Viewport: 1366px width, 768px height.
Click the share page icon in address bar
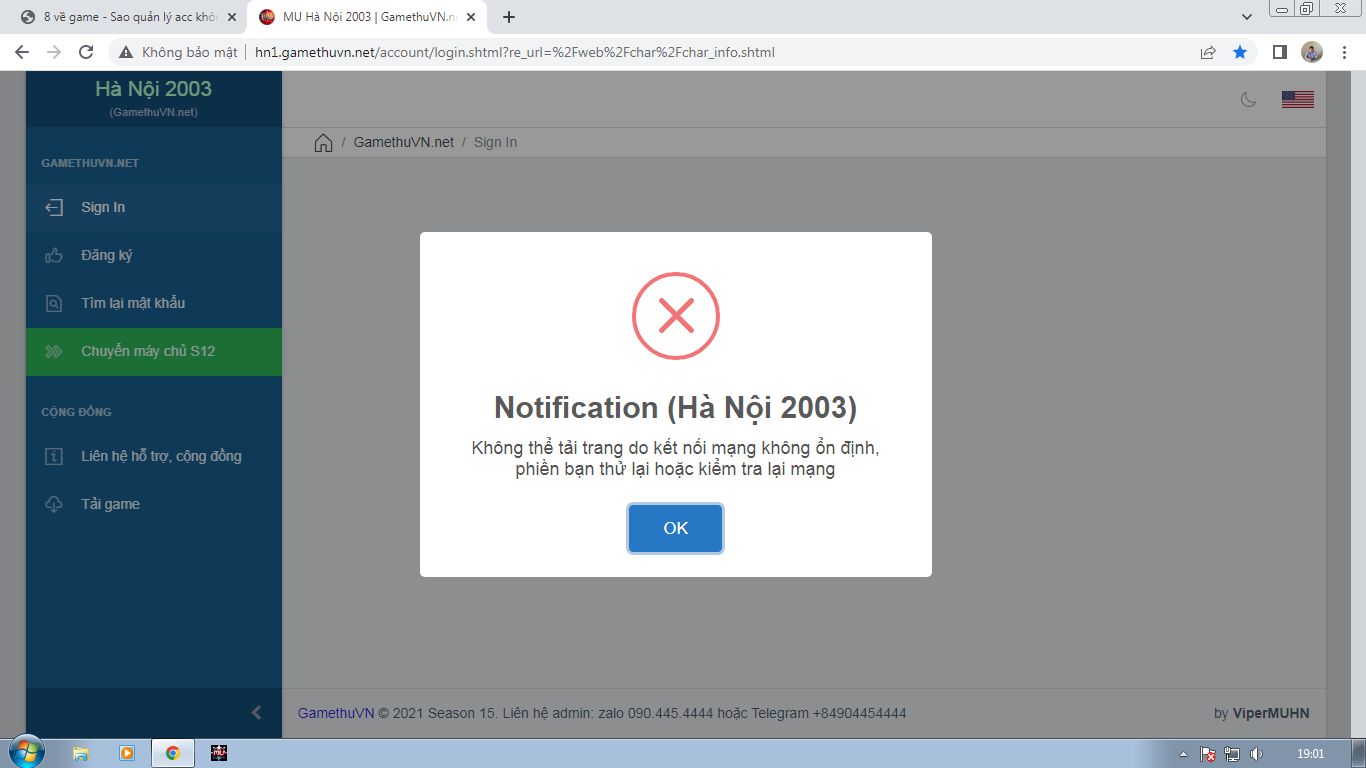[1208, 52]
